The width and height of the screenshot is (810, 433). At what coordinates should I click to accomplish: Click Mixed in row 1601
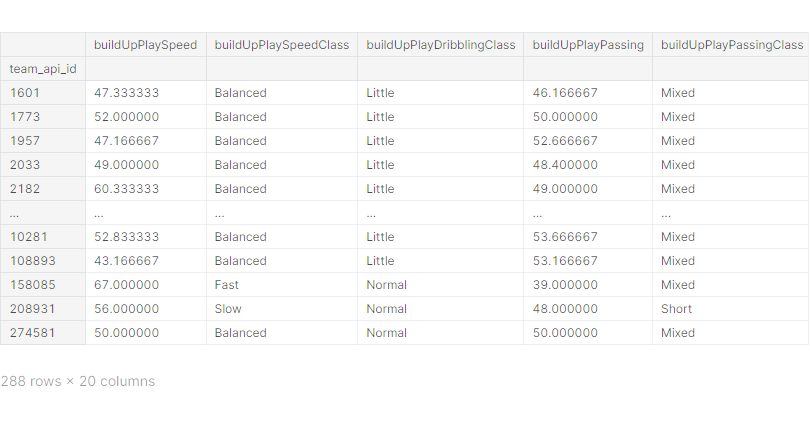coord(678,93)
